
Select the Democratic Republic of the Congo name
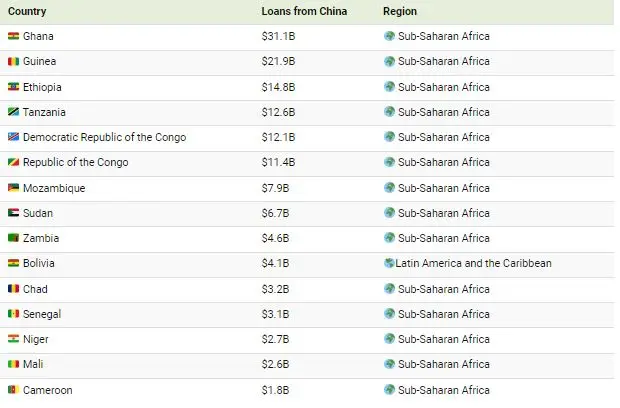pos(104,137)
